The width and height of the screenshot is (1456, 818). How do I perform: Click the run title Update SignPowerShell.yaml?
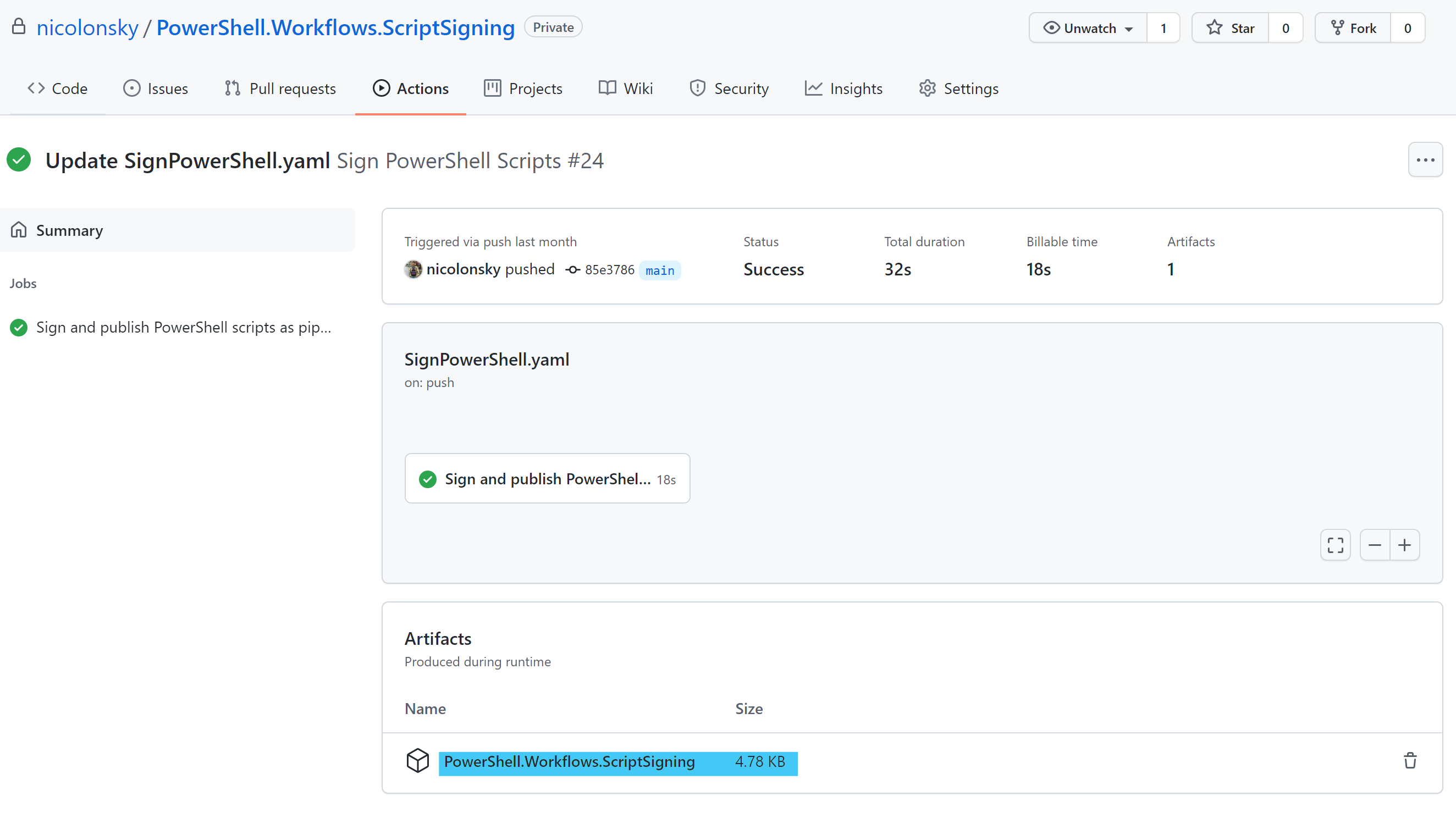[x=187, y=161]
